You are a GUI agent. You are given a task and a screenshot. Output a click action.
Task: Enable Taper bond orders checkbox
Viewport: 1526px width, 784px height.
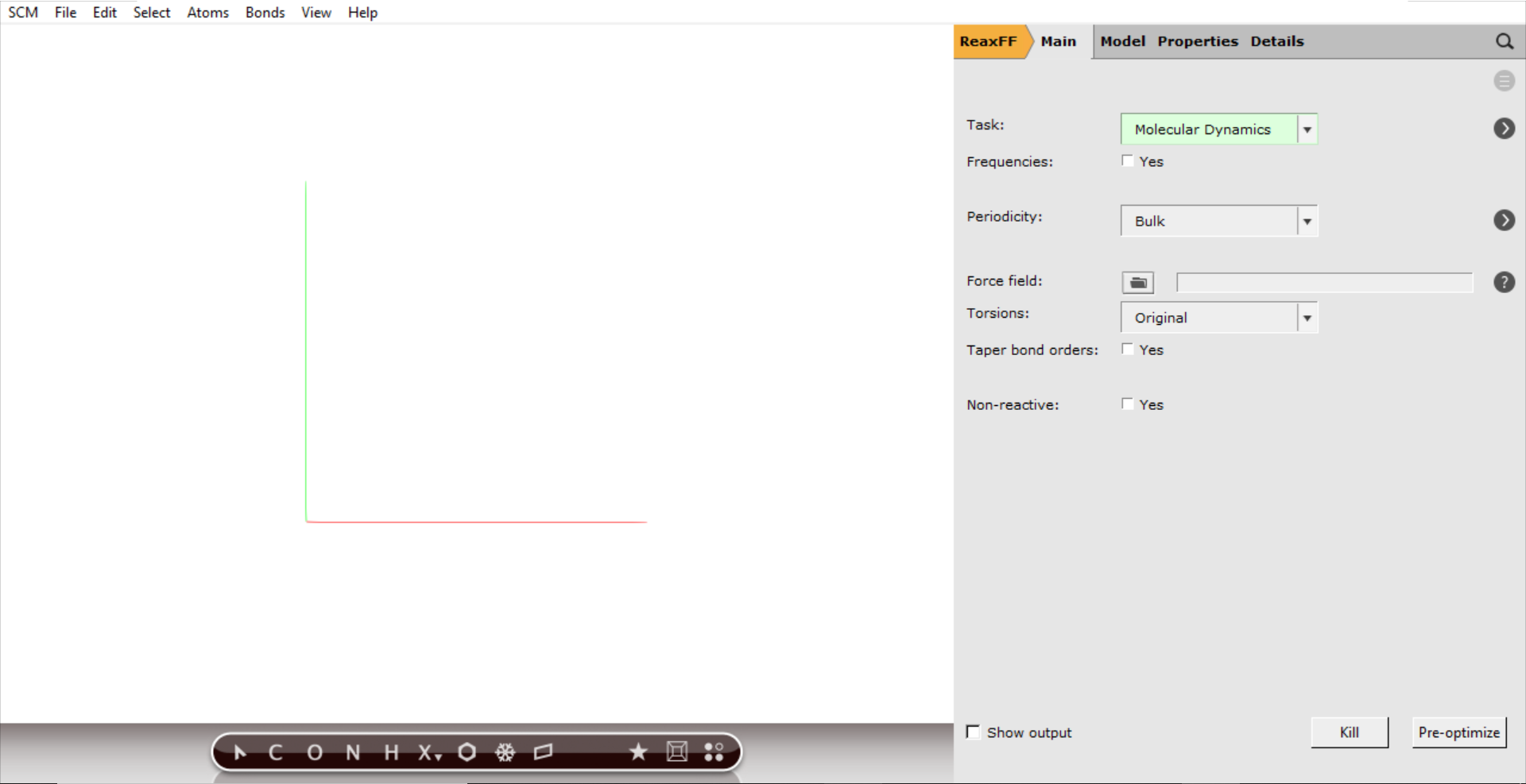pyautogui.click(x=1127, y=349)
